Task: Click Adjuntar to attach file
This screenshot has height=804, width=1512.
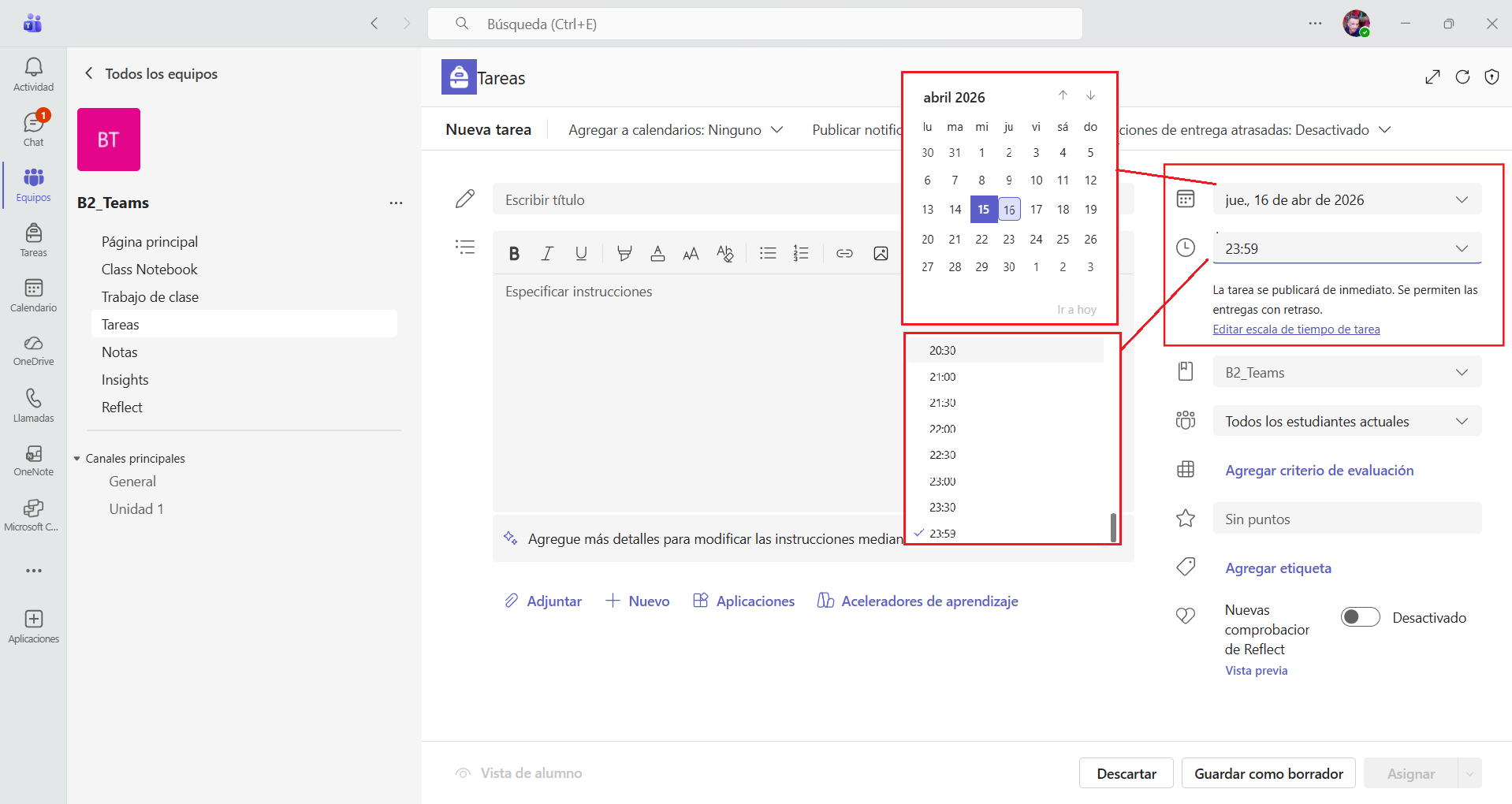Action: [542, 601]
